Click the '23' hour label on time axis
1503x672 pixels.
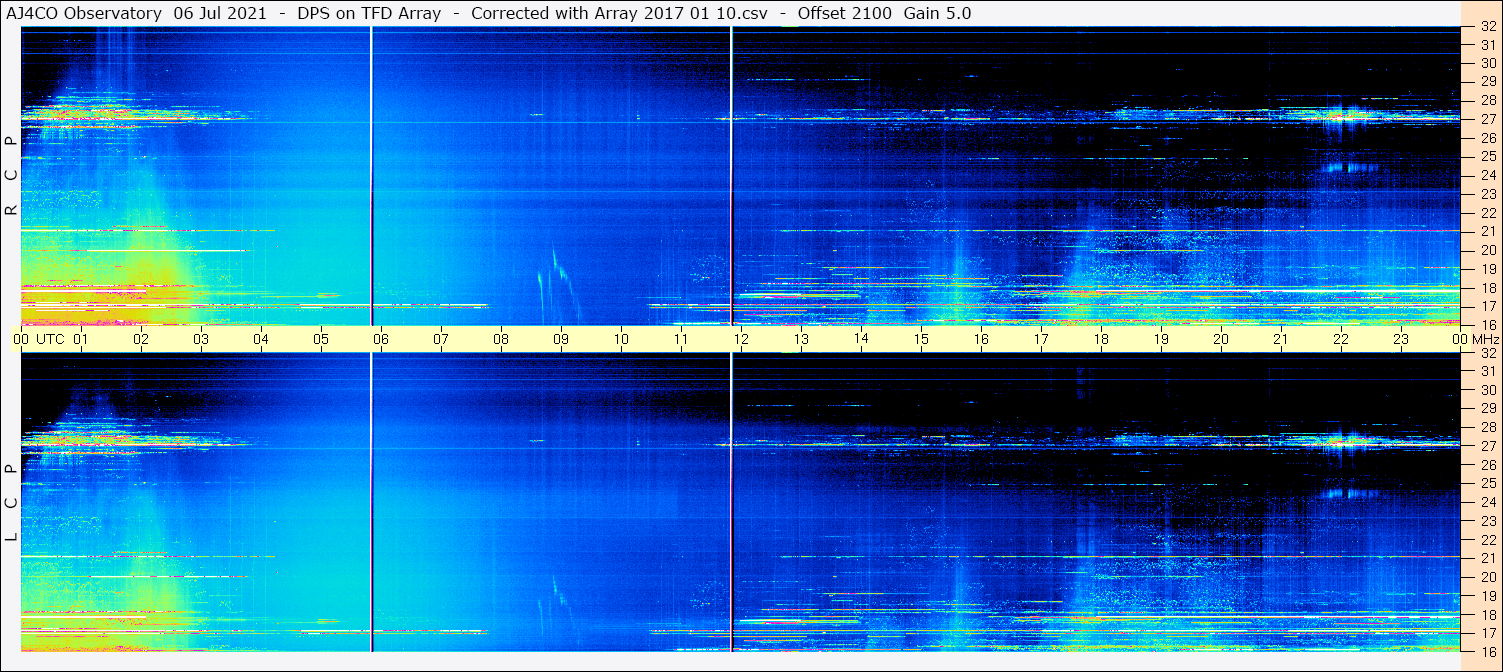1401,339
